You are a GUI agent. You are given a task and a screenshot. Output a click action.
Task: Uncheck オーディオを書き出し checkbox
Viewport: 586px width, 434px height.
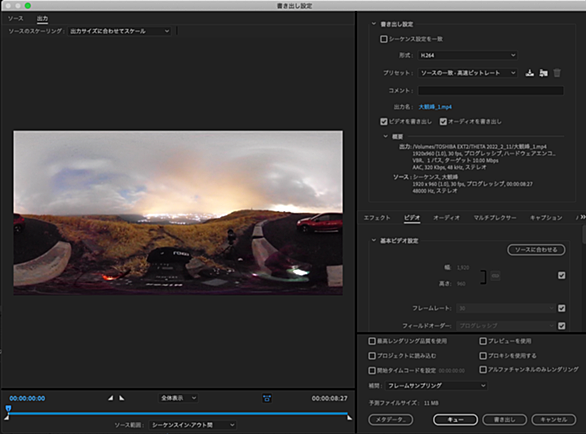(x=443, y=121)
